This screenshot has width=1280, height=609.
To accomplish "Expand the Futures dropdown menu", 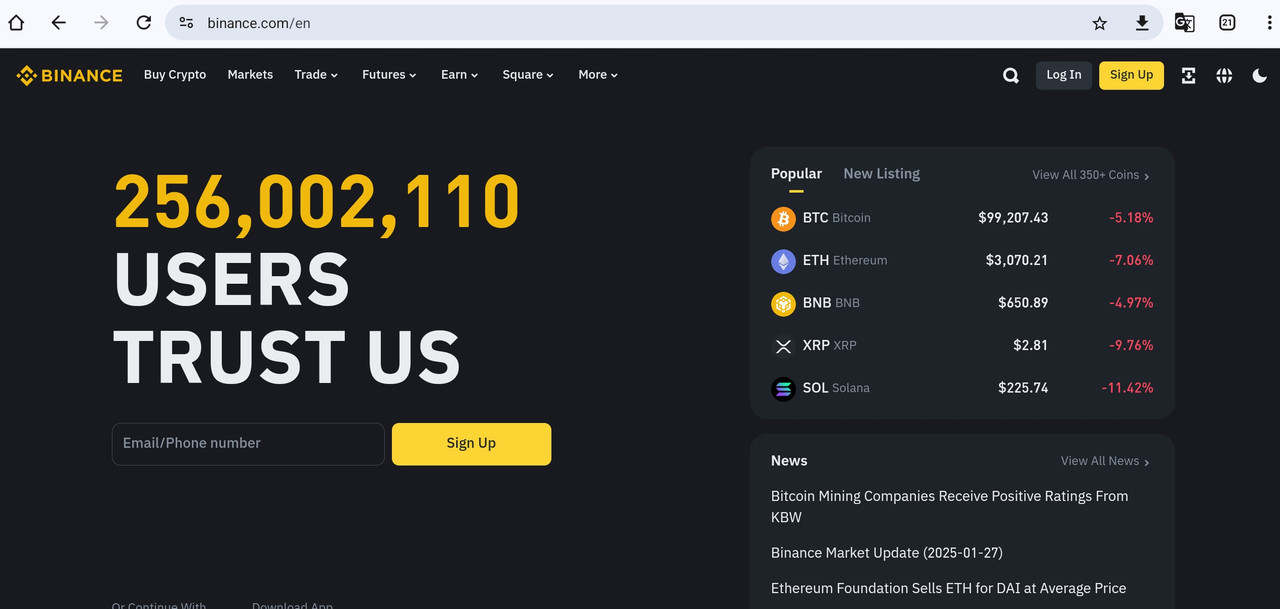I will (x=389, y=75).
